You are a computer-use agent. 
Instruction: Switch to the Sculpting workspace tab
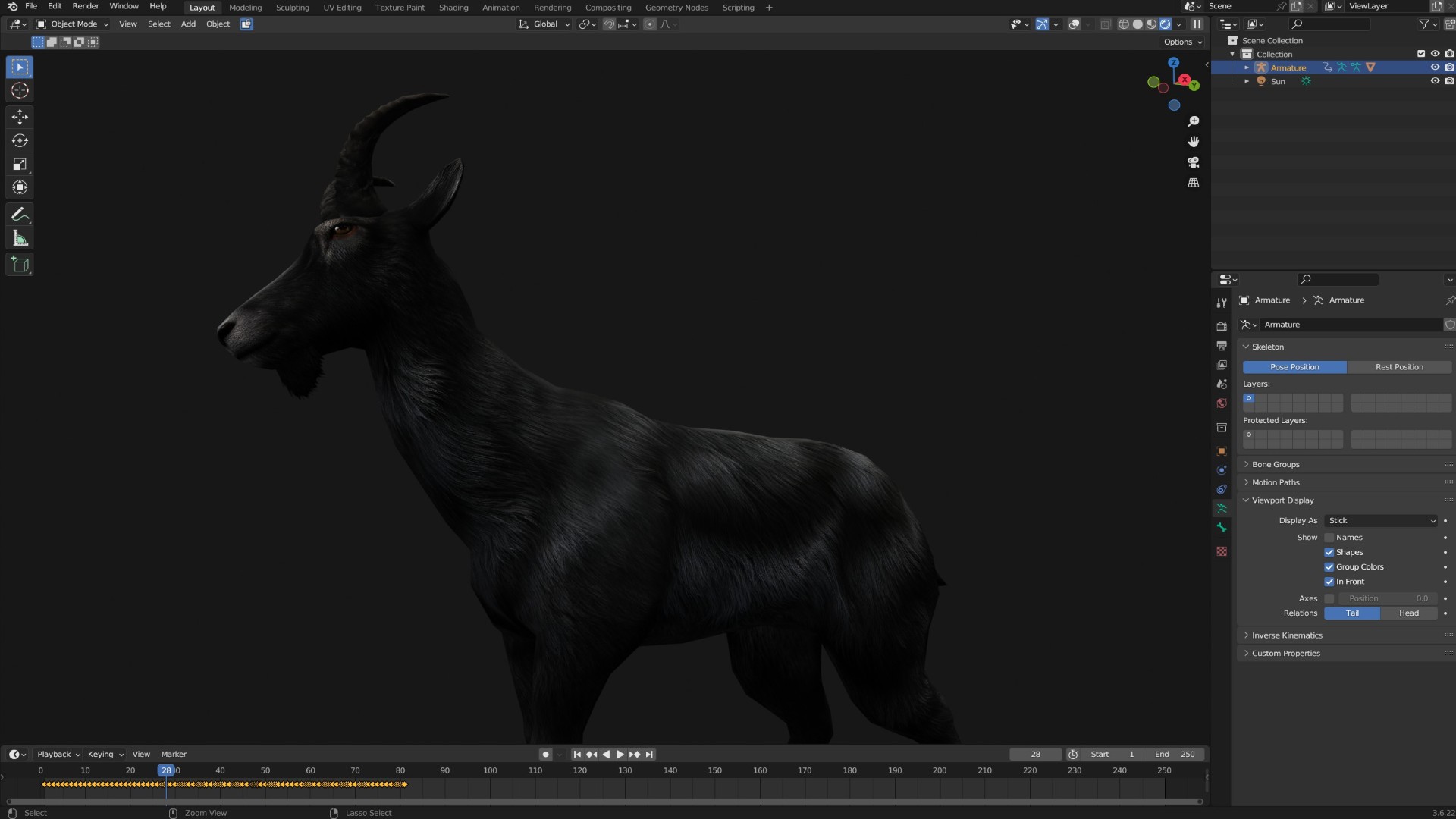[293, 8]
